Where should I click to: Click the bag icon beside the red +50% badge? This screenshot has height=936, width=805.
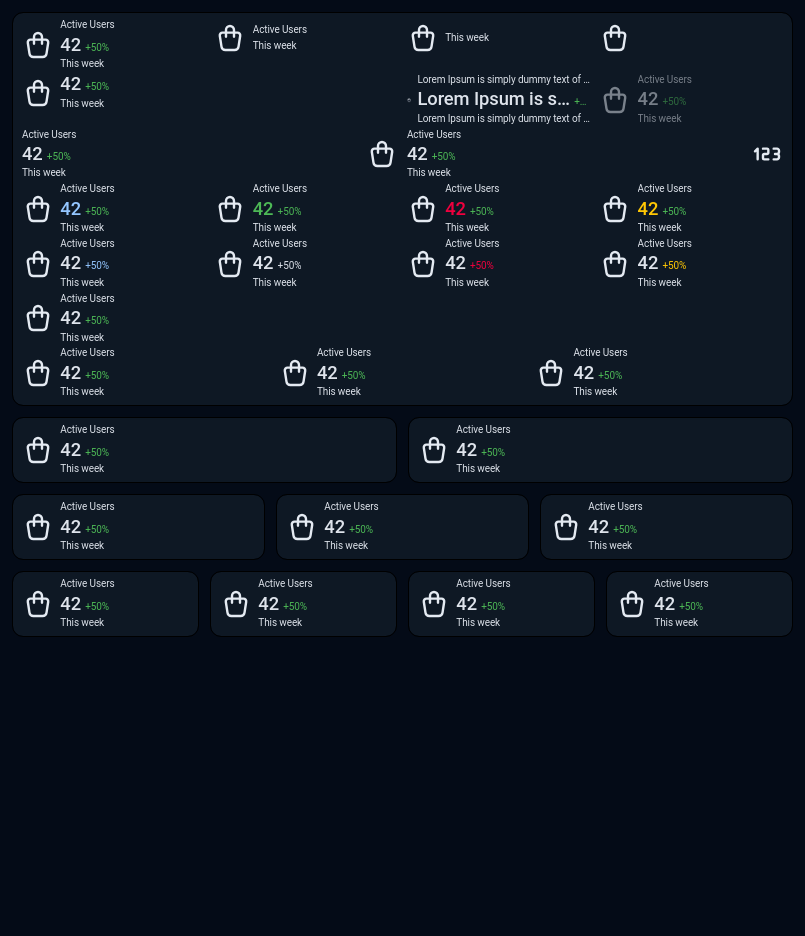coord(423,264)
